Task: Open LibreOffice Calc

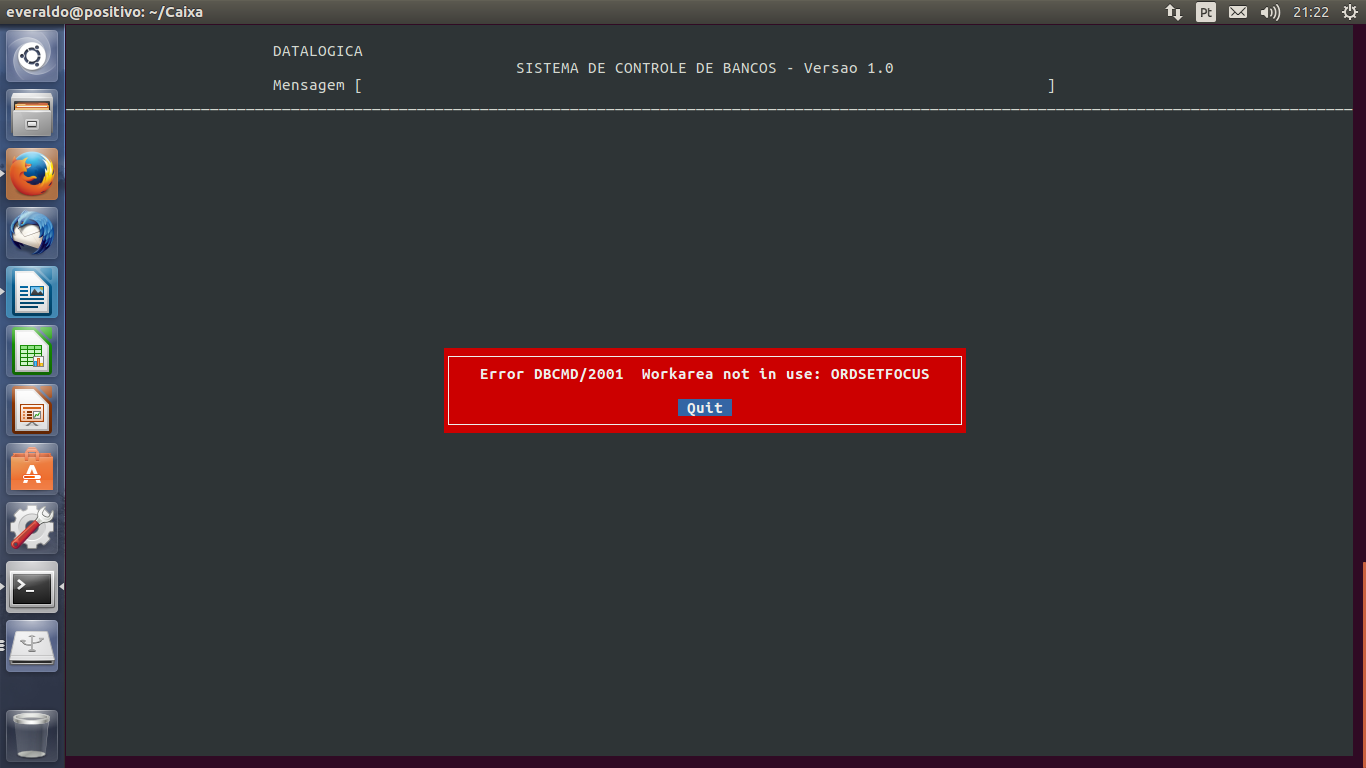Action: (32, 351)
